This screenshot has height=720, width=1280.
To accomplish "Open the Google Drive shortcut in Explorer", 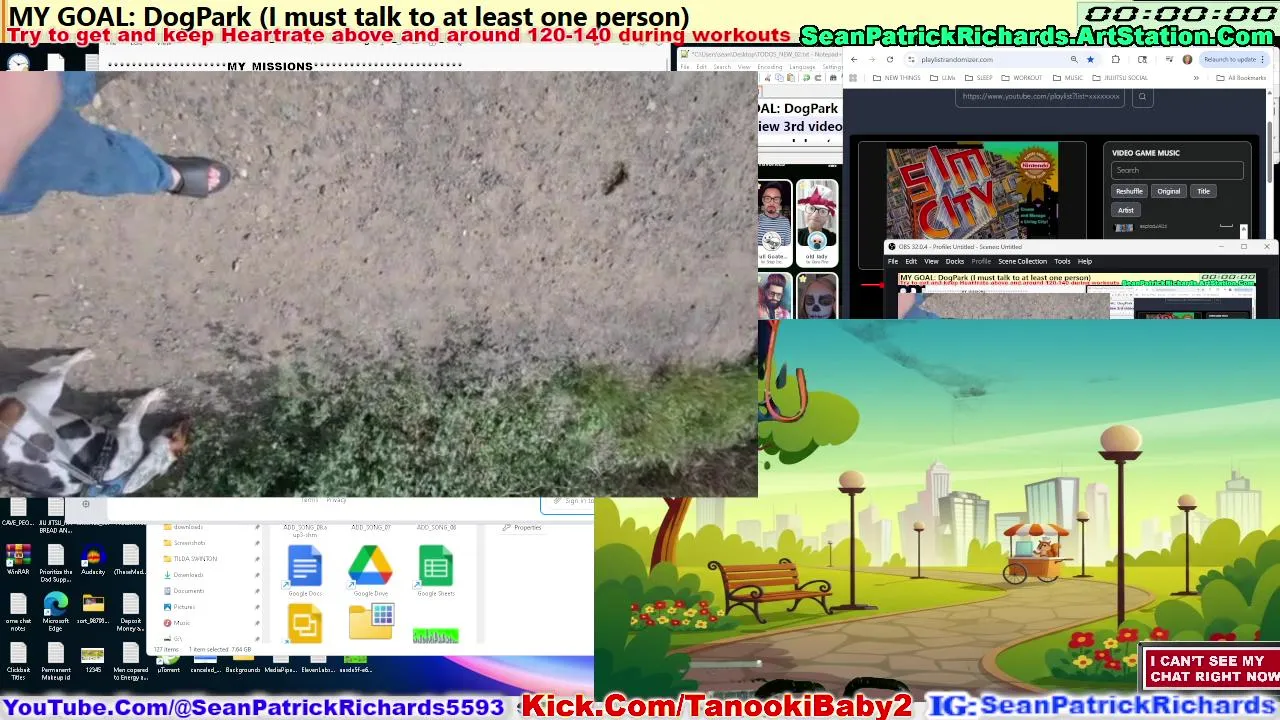I will tap(370, 570).
